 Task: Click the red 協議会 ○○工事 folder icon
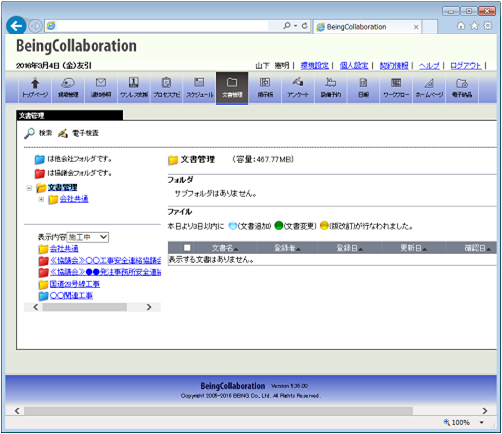click(x=44, y=261)
